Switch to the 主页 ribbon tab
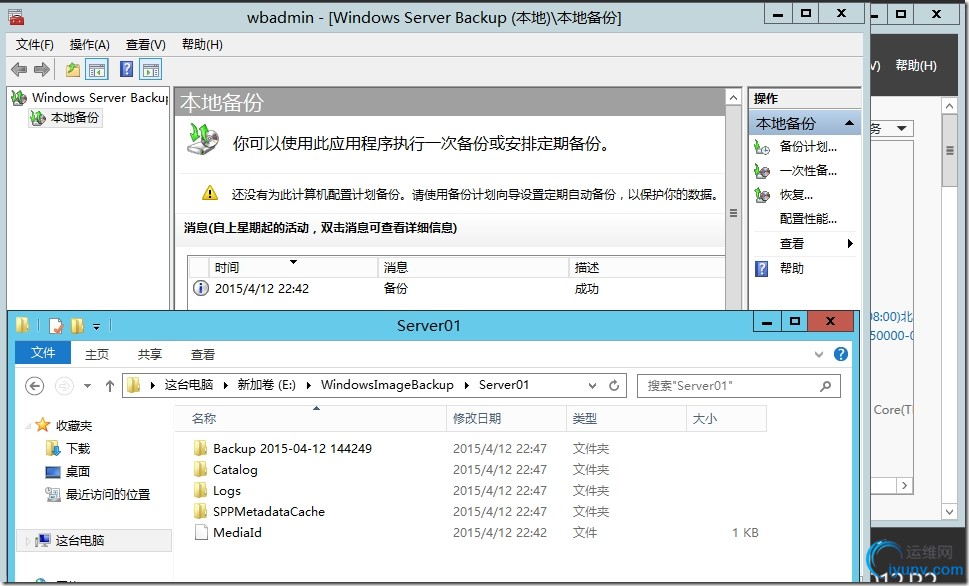This screenshot has height=586, width=969. tap(97, 354)
